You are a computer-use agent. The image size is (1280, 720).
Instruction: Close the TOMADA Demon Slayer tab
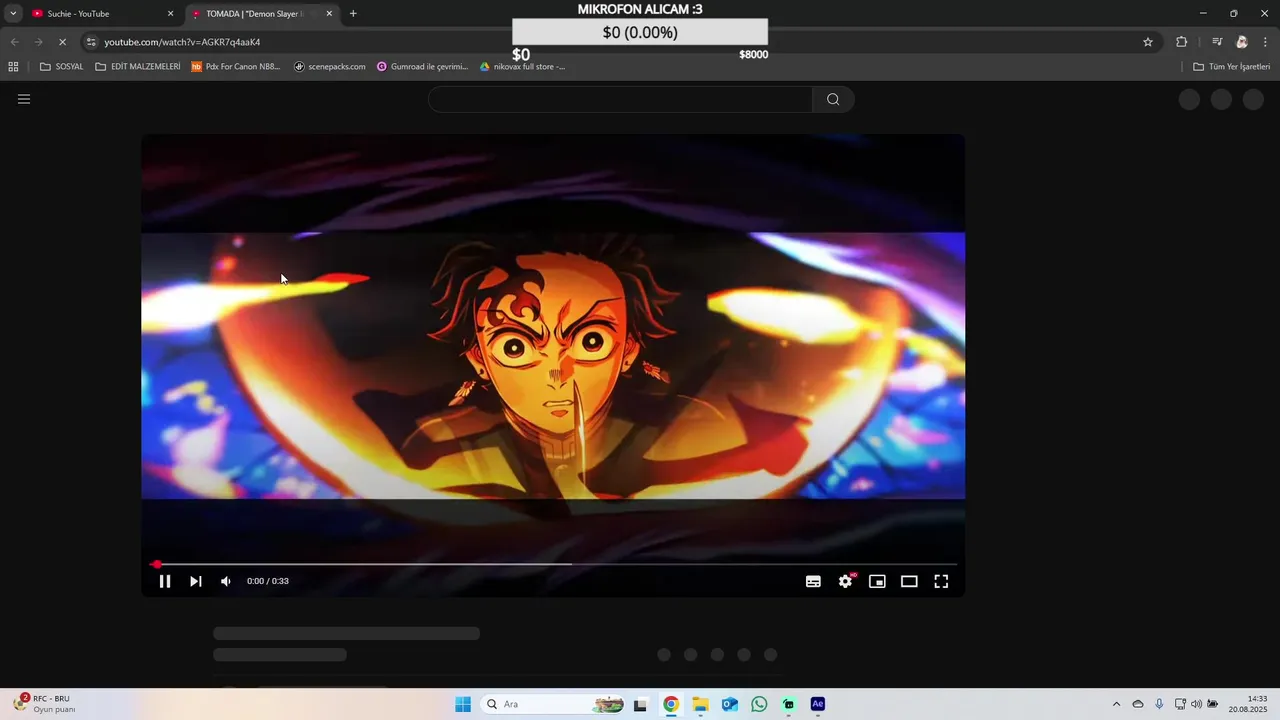329,14
